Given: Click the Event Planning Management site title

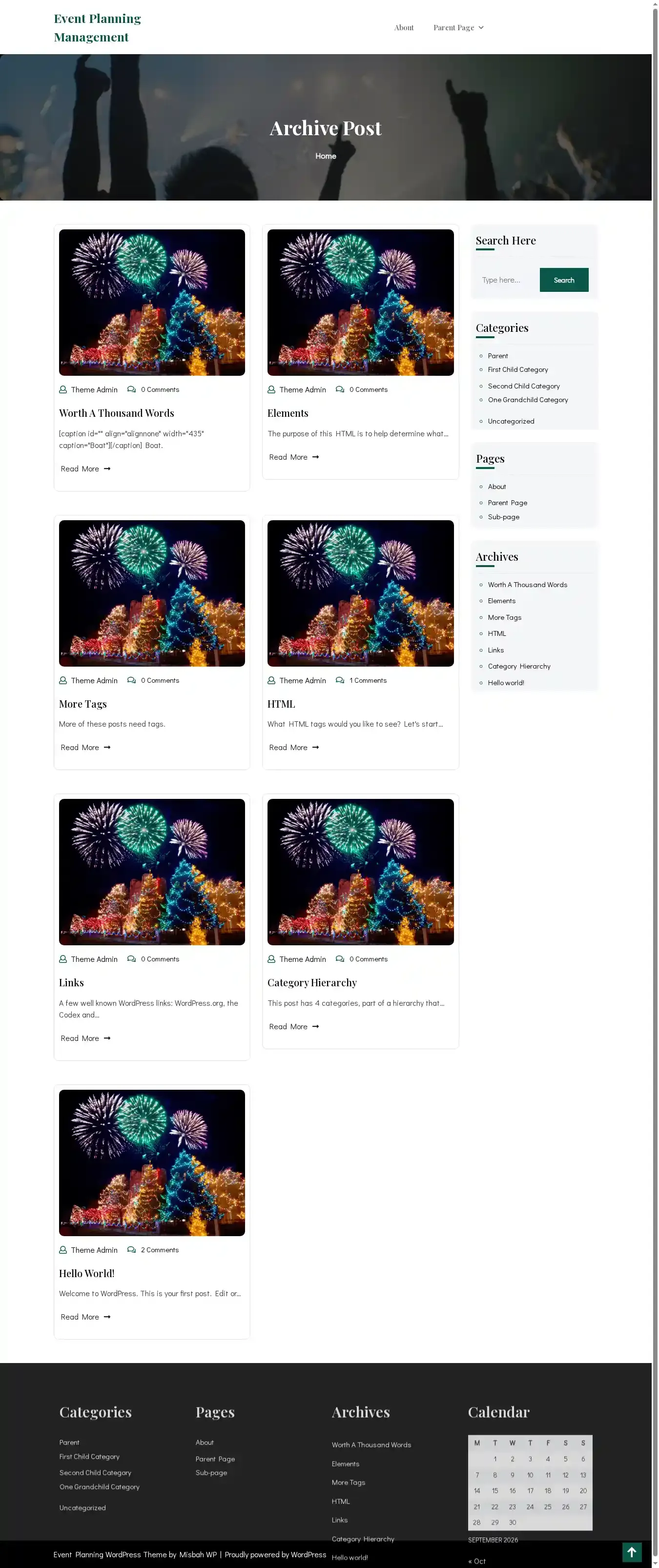Looking at the screenshot, I should pos(98,27).
